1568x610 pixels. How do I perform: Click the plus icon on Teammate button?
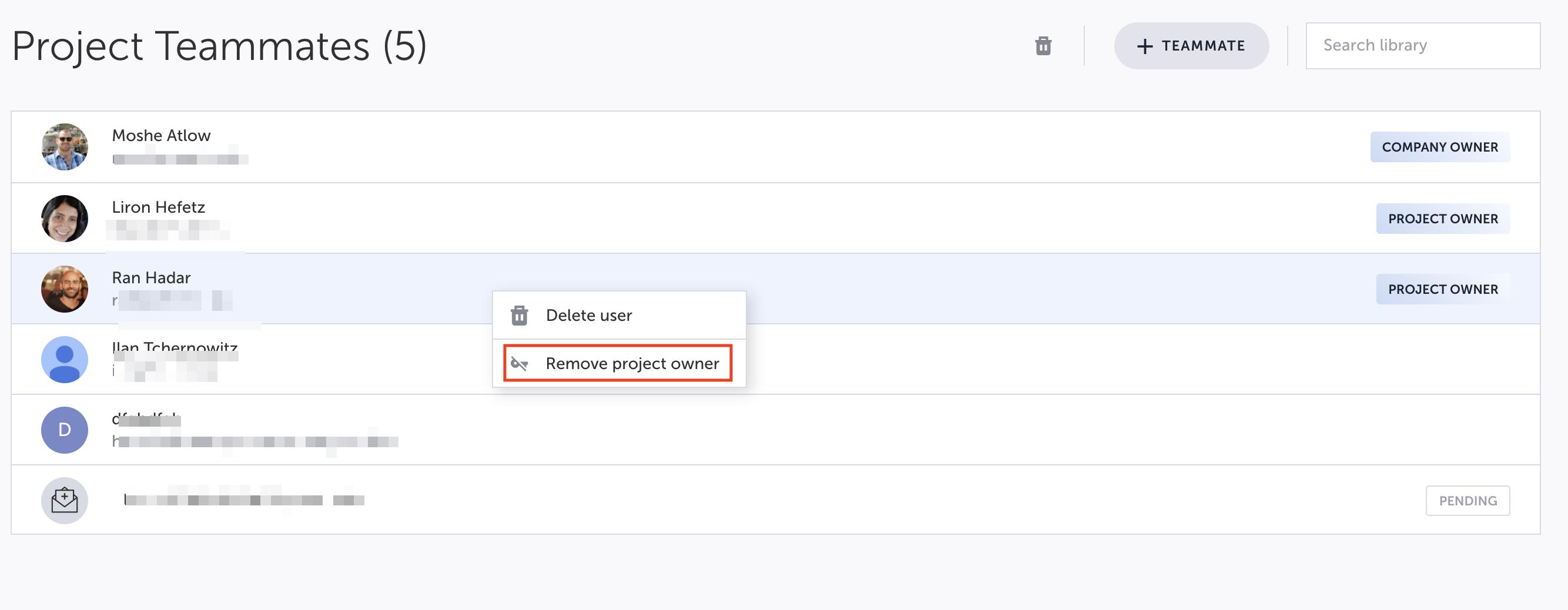tap(1144, 46)
